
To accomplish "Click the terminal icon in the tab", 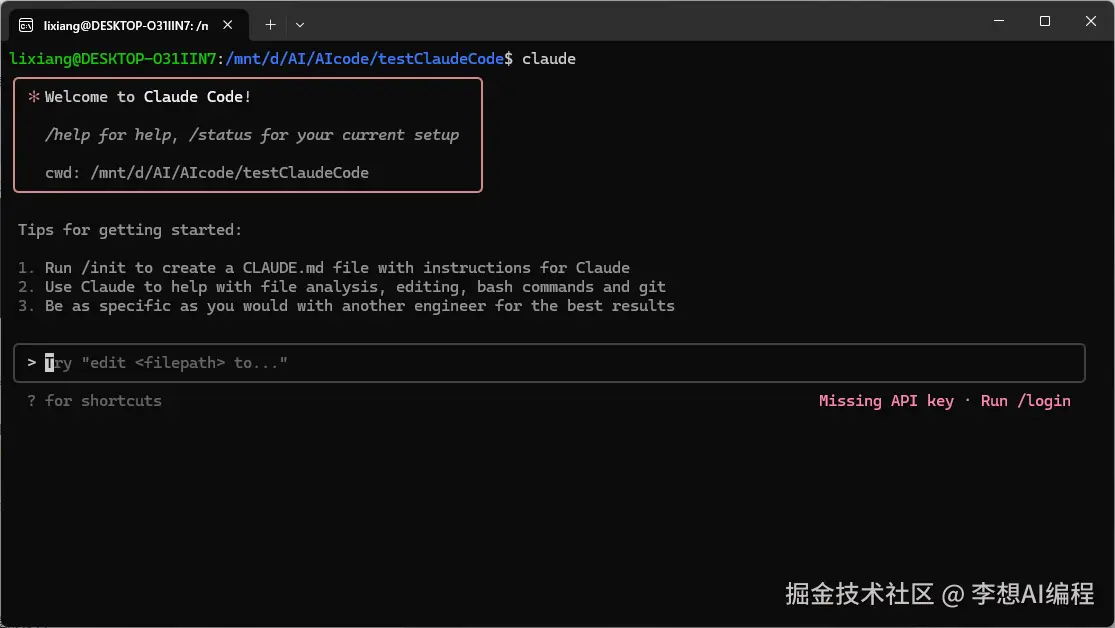I will click(26, 26).
